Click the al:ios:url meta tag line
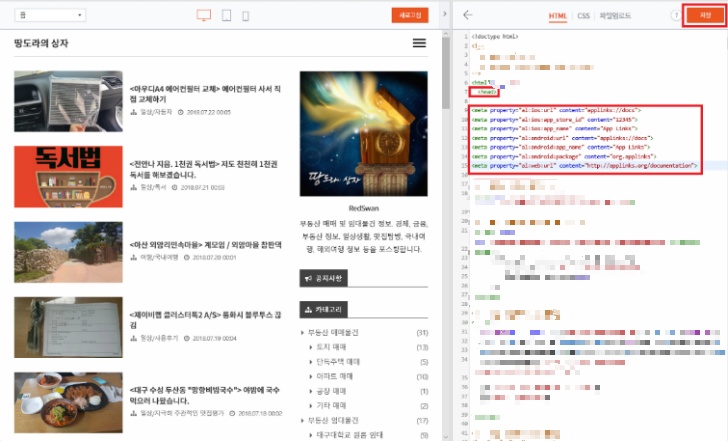 (x=556, y=110)
